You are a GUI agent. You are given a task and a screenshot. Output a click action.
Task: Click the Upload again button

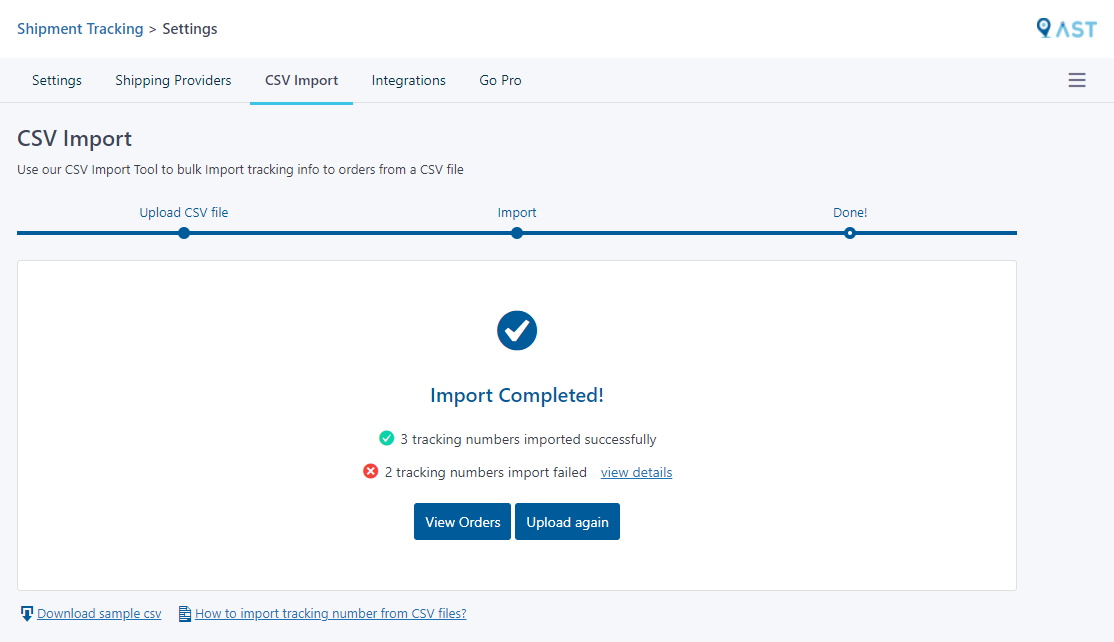coord(567,521)
